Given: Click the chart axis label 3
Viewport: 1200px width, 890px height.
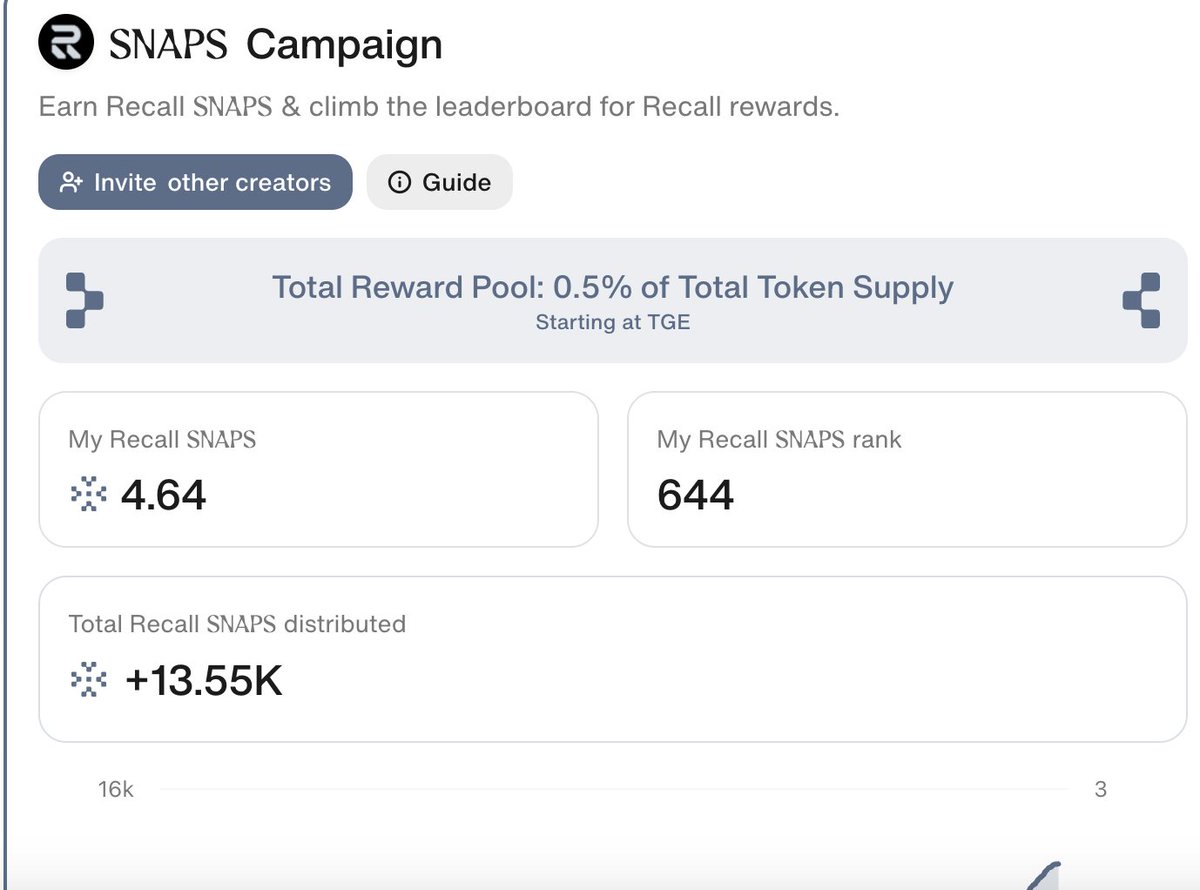Looking at the screenshot, I should click(x=1101, y=789).
